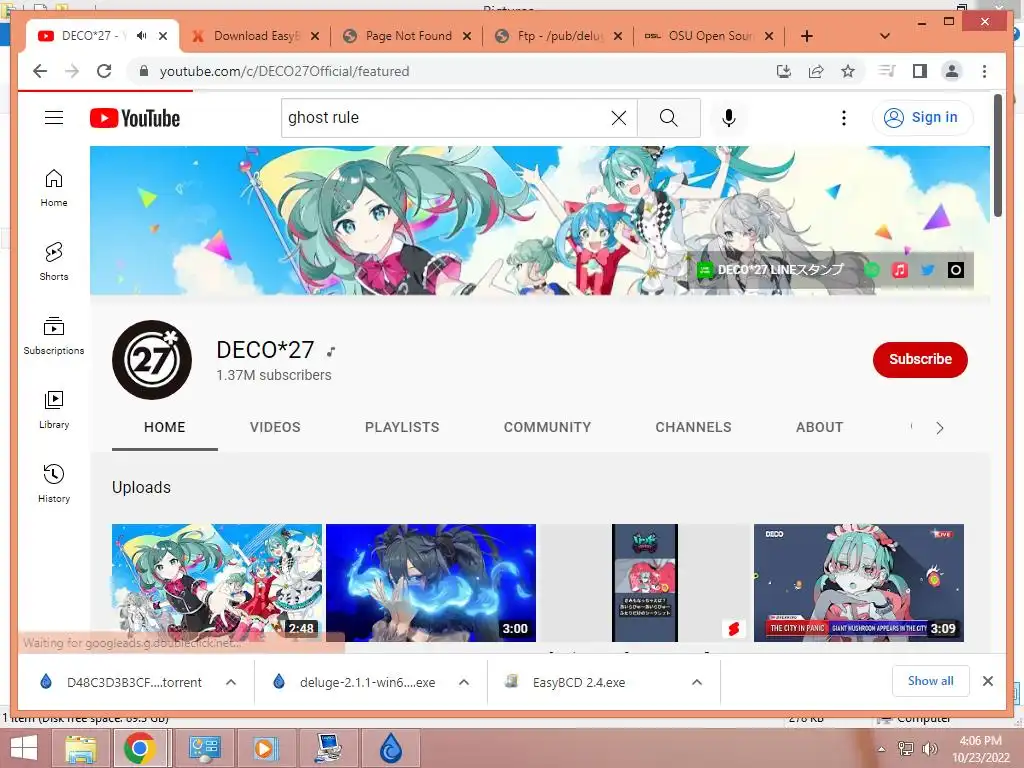Open the channel CHANNELS tab
Image resolution: width=1024 pixels, height=768 pixels.
click(x=693, y=427)
